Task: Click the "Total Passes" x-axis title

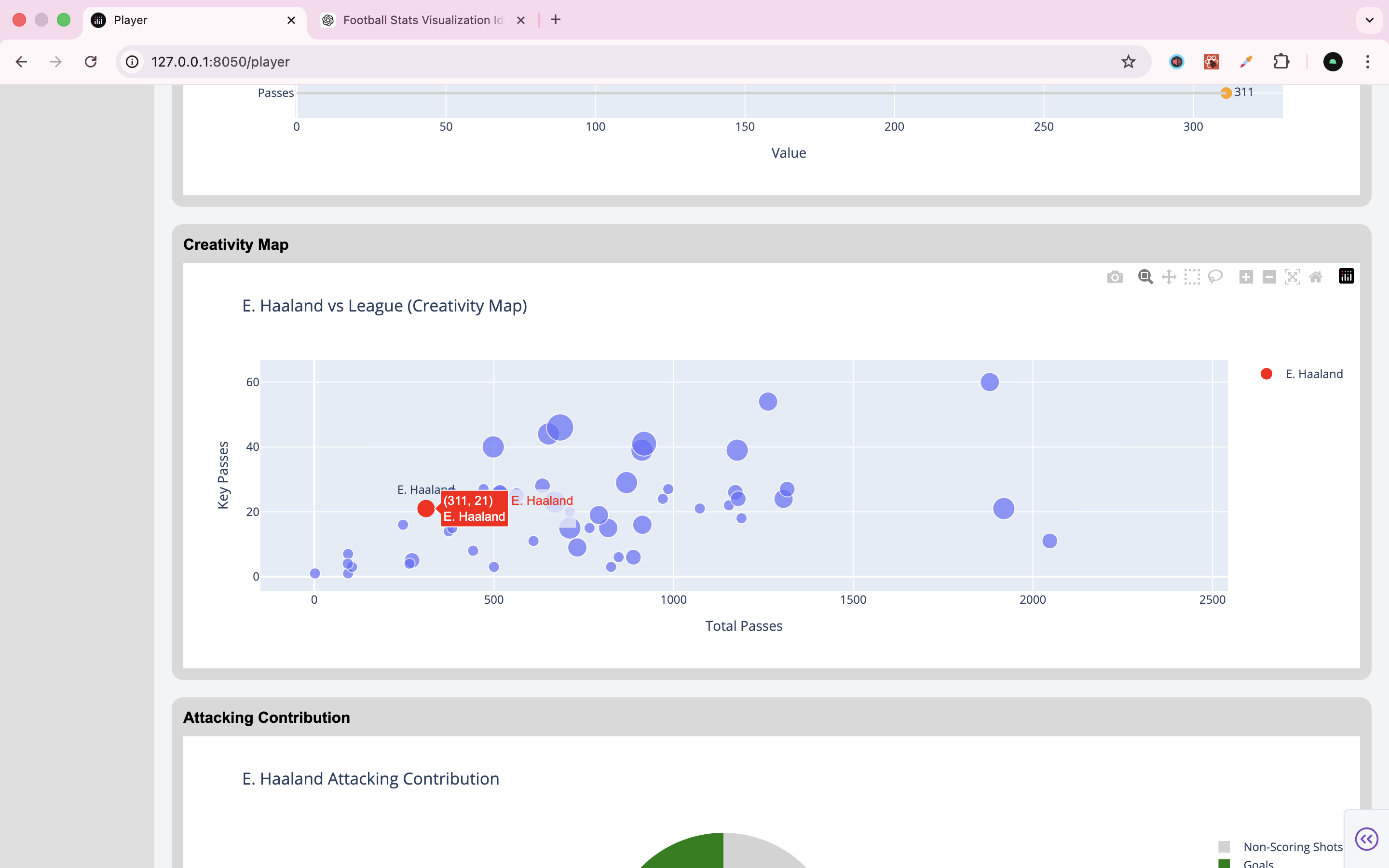Action: click(x=743, y=626)
